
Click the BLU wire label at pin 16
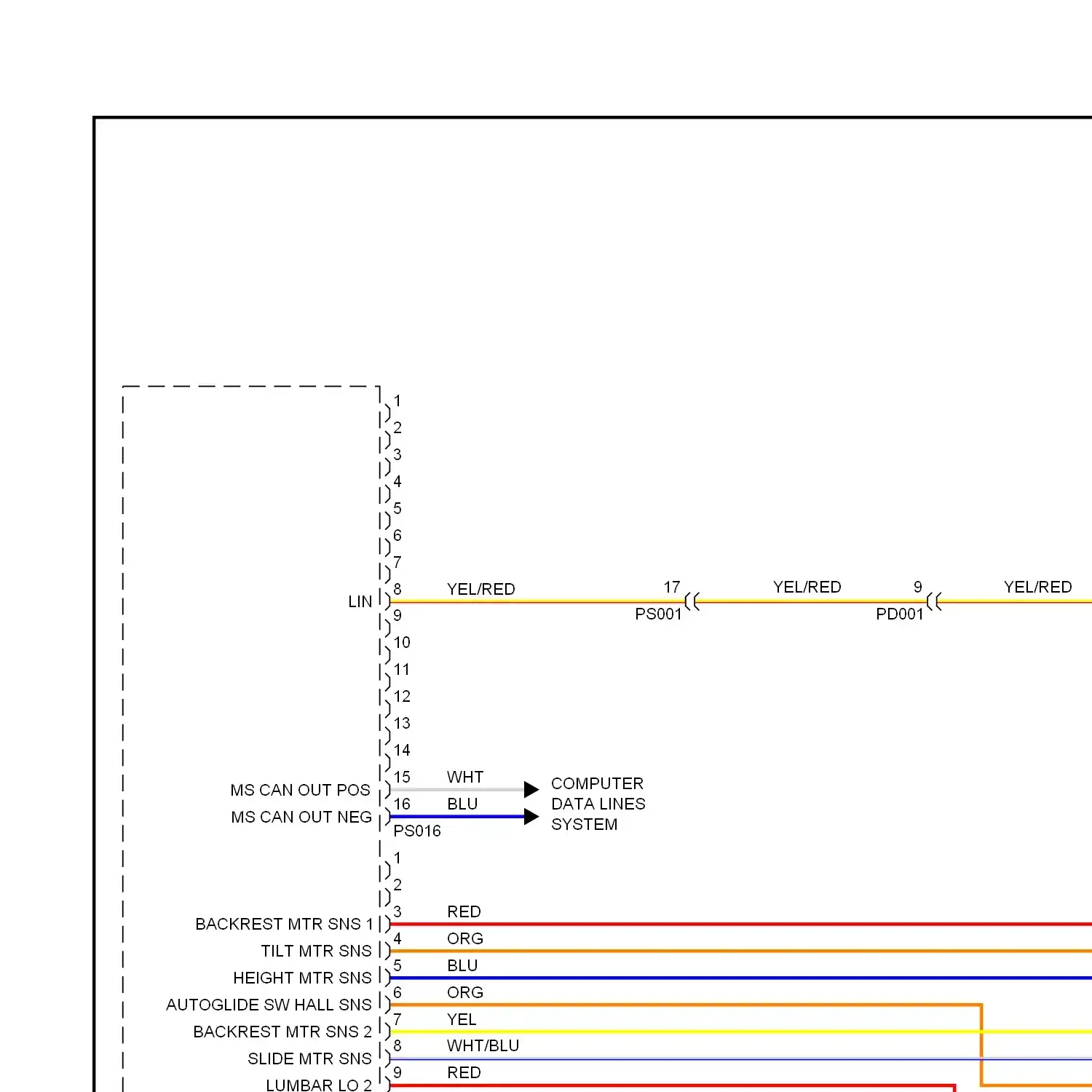pos(462,804)
